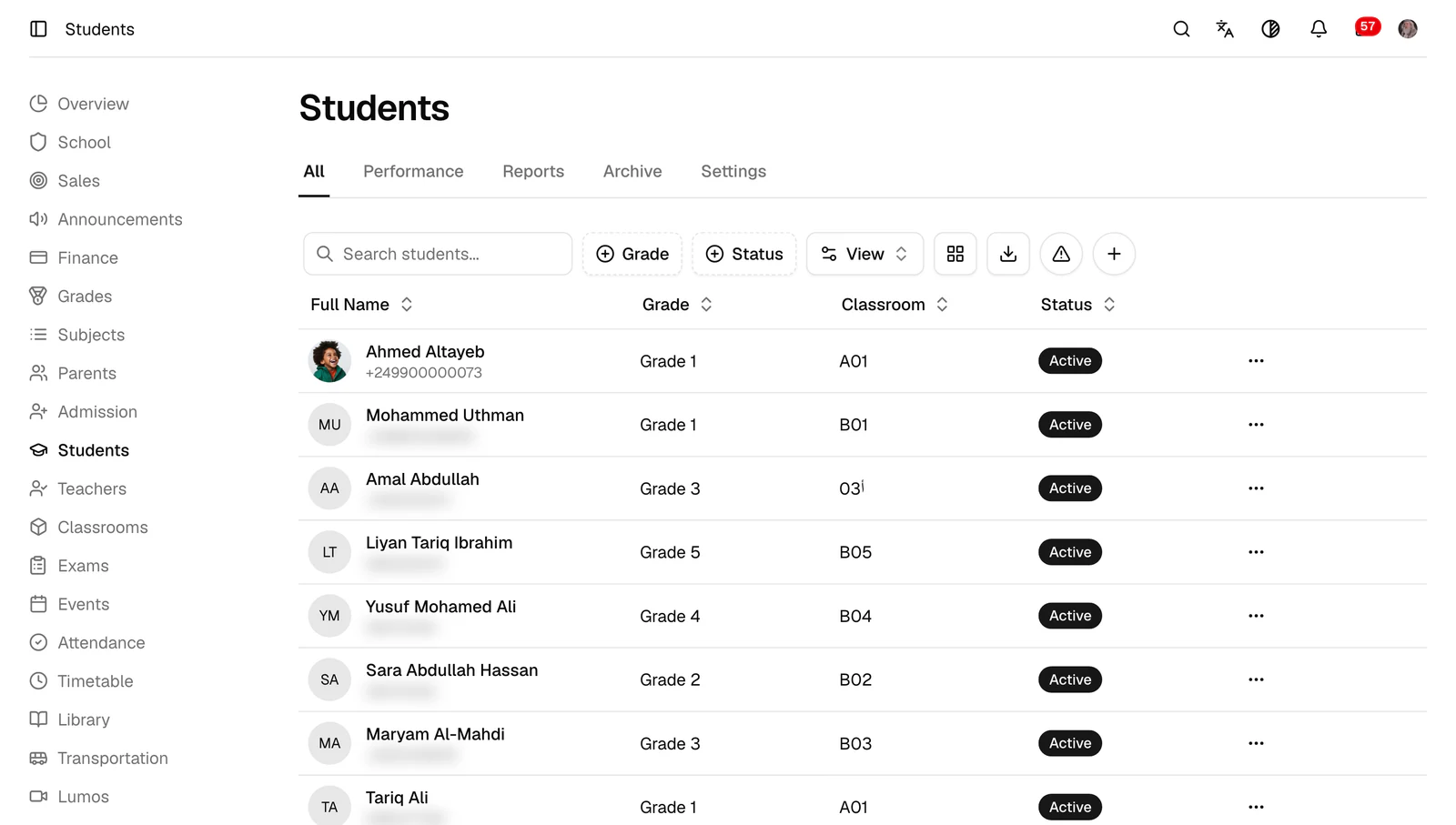The image size is (1456, 825).
Task: Open Parents in sidebar
Action: tap(73, 373)
